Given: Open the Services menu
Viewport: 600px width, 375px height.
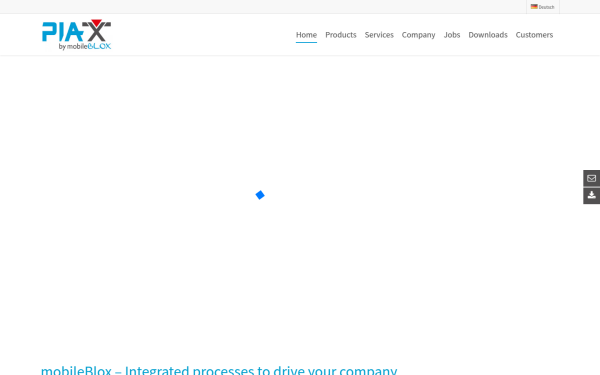Looking at the screenshot, I should coord(379,35).
